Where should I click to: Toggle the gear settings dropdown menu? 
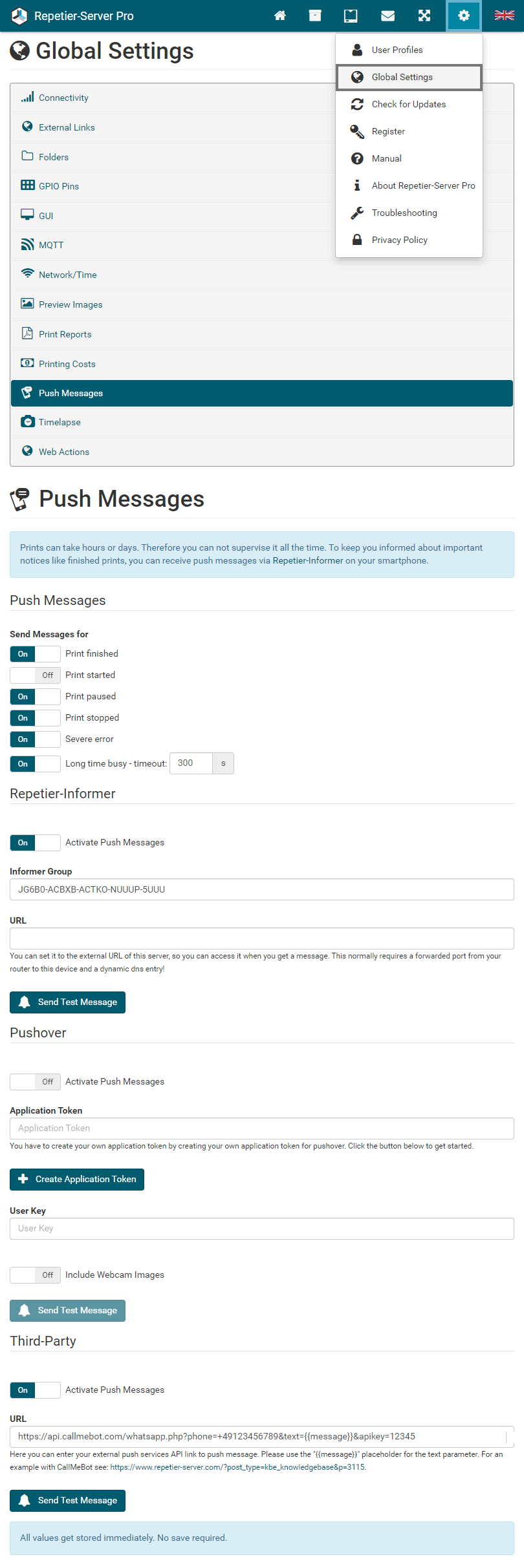point(463,16)
